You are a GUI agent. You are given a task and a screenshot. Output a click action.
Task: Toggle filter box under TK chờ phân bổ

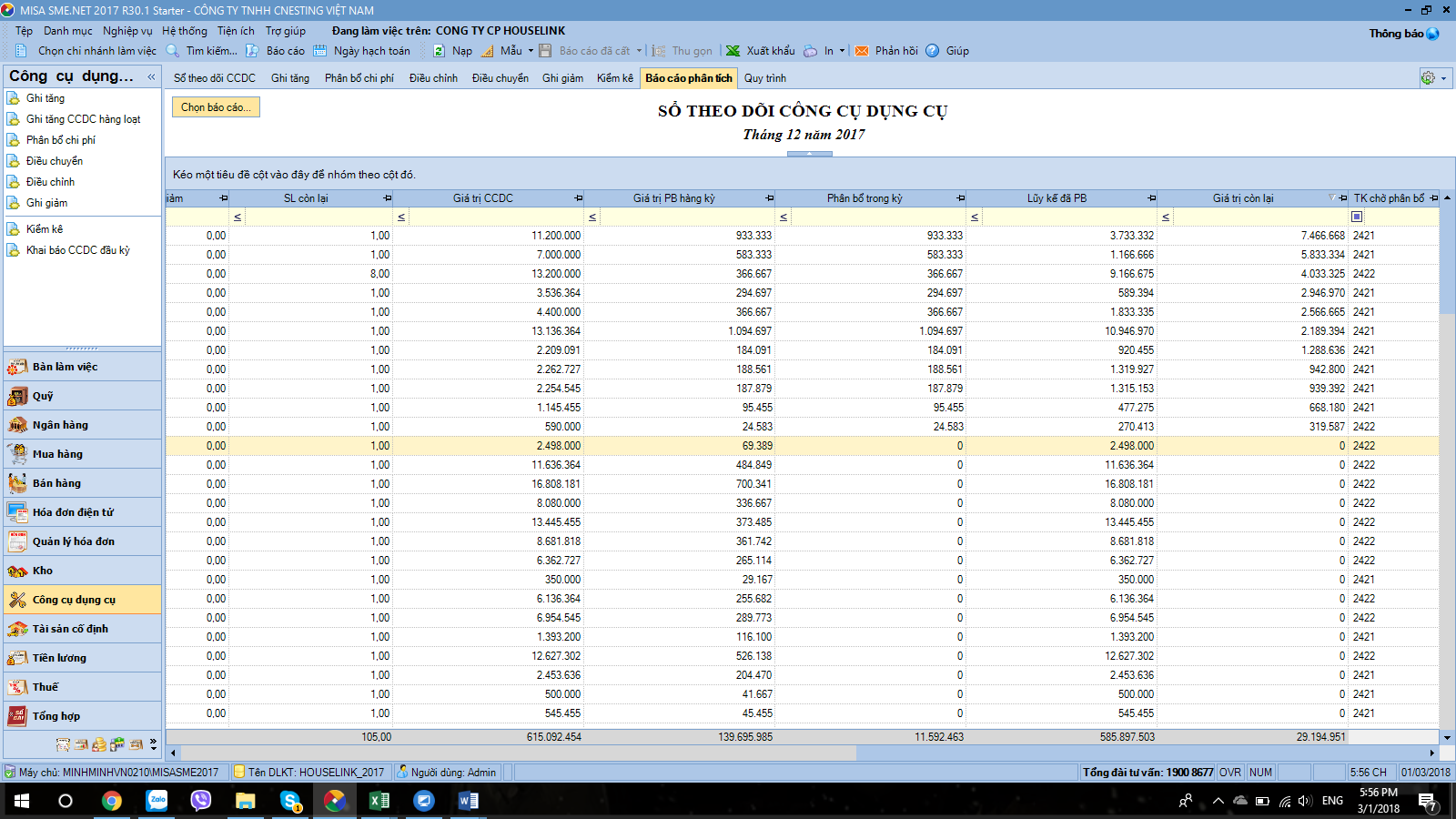(x=1357, y=217)
